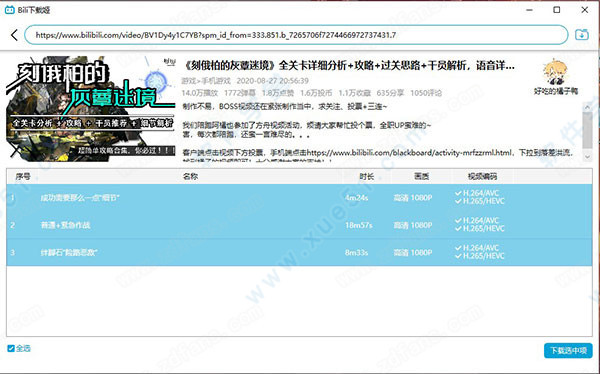The width and height of the screenshot is (600, 374).
Task: Toggle H.265/HEVC option in row 2
Action: point(480,229)
